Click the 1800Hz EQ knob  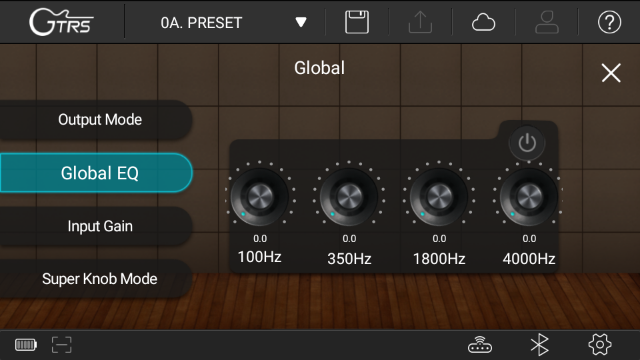(439, 196)
